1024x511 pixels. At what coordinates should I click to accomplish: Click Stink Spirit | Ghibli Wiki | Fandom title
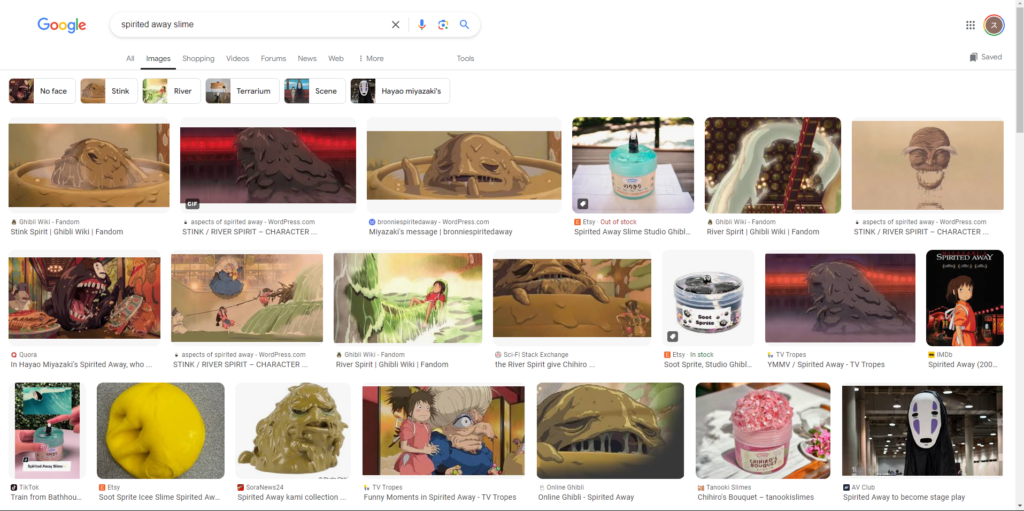67,232
